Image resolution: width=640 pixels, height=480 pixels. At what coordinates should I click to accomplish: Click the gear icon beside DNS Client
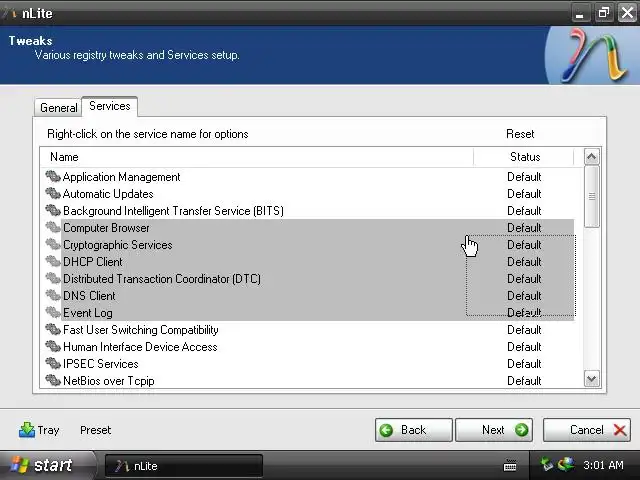pos(53,296)
